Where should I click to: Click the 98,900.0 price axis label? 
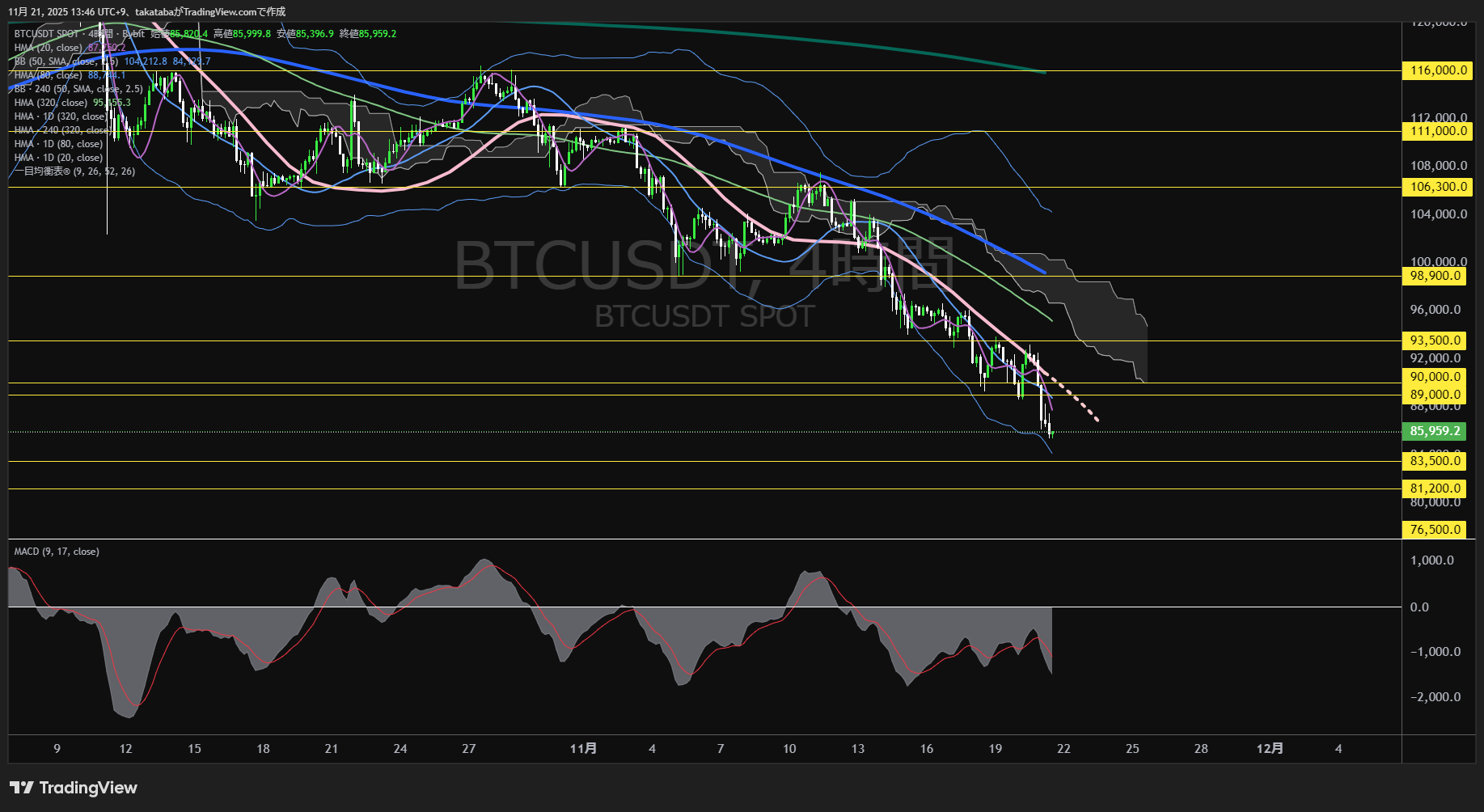coord(1435,275)
